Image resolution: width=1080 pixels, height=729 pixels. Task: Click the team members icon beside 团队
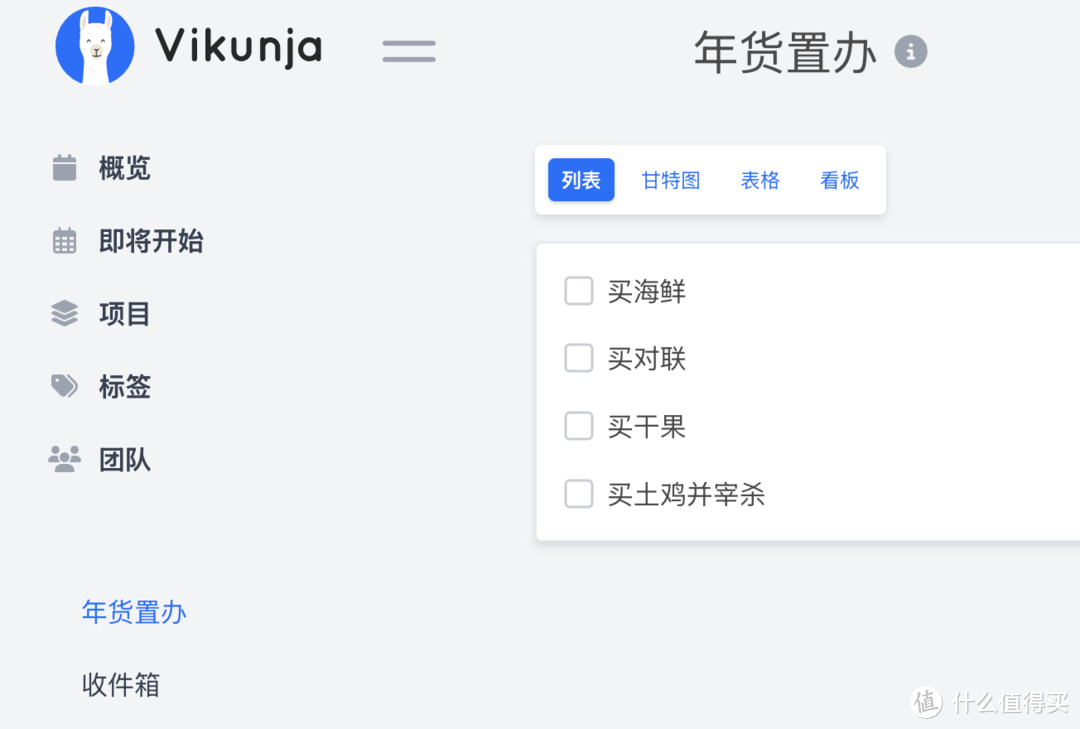coord(64,459)
